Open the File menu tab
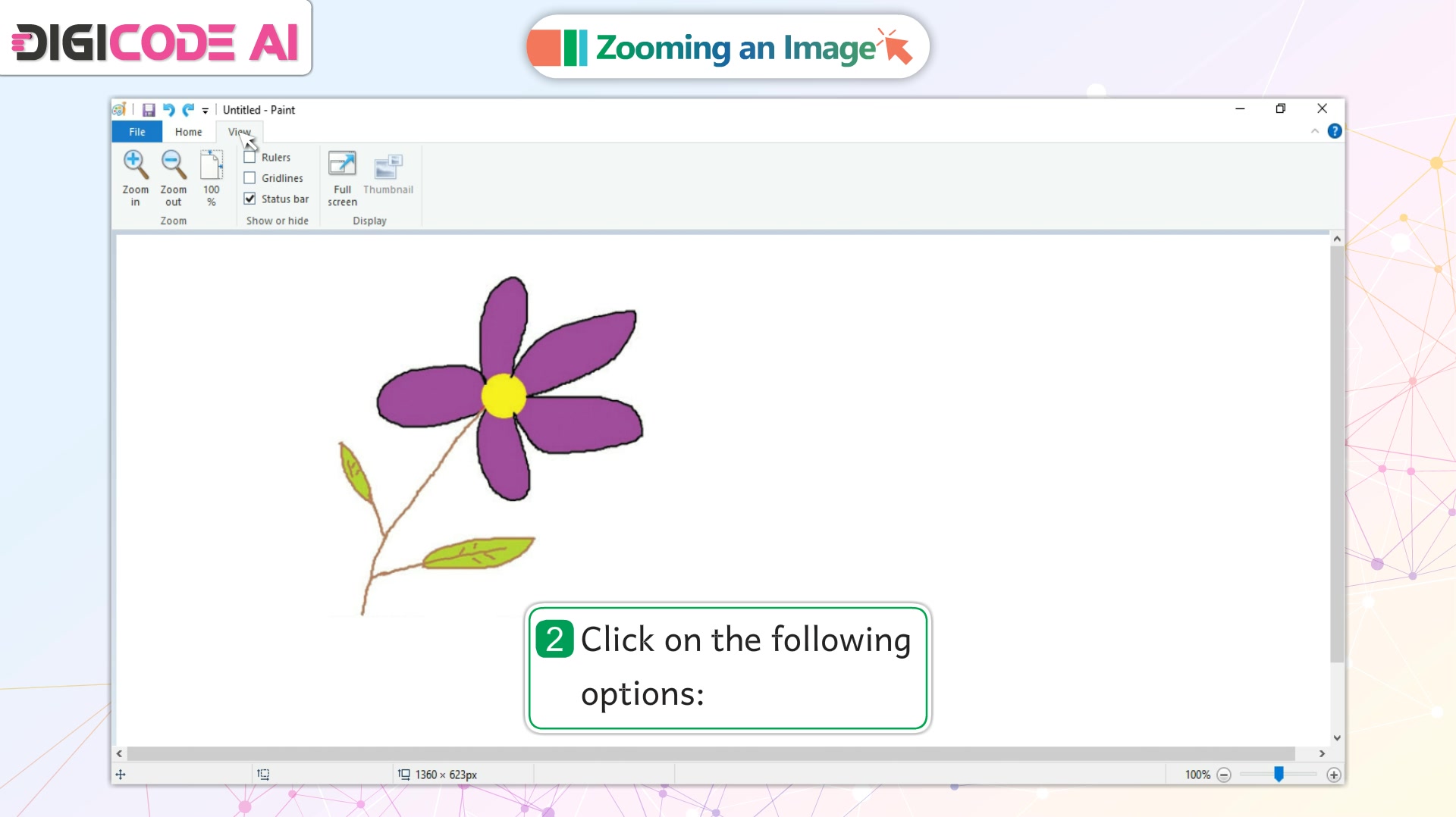The height and width of the screenshot is (817, 1456). click(x=137, y=132)
